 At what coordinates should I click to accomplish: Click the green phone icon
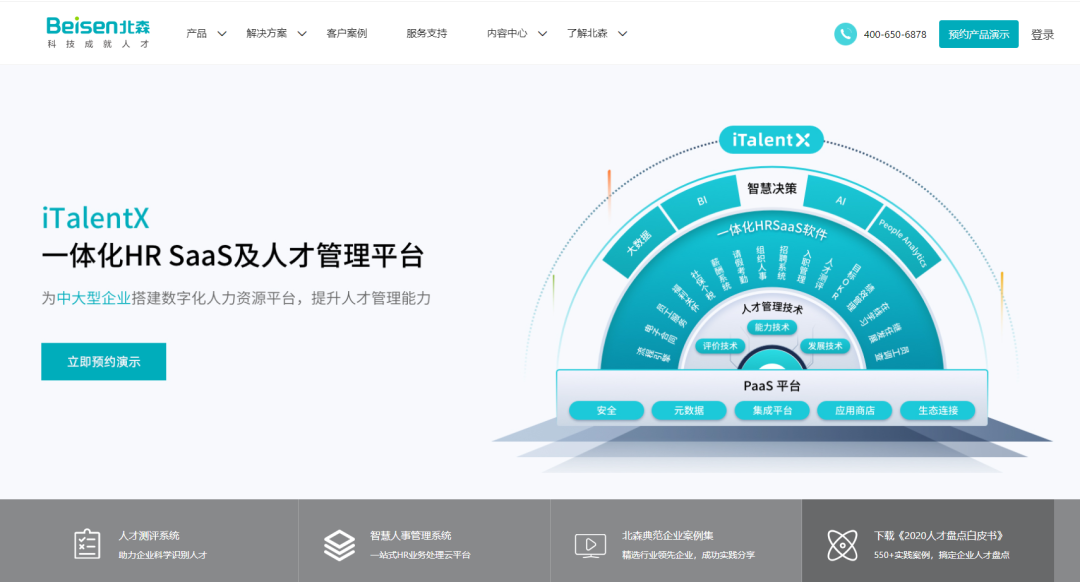tap(845, 34)
